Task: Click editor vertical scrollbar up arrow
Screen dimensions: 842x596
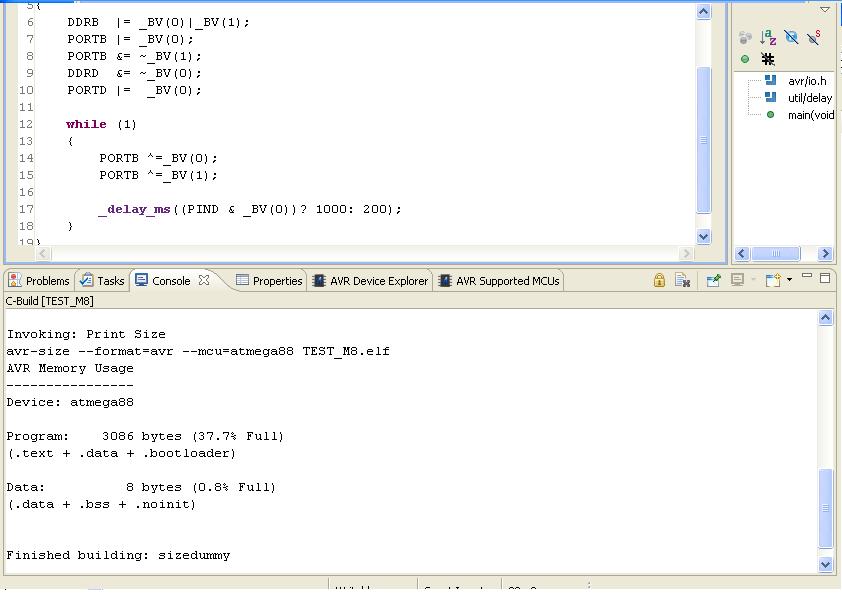Action: [703, 12]
